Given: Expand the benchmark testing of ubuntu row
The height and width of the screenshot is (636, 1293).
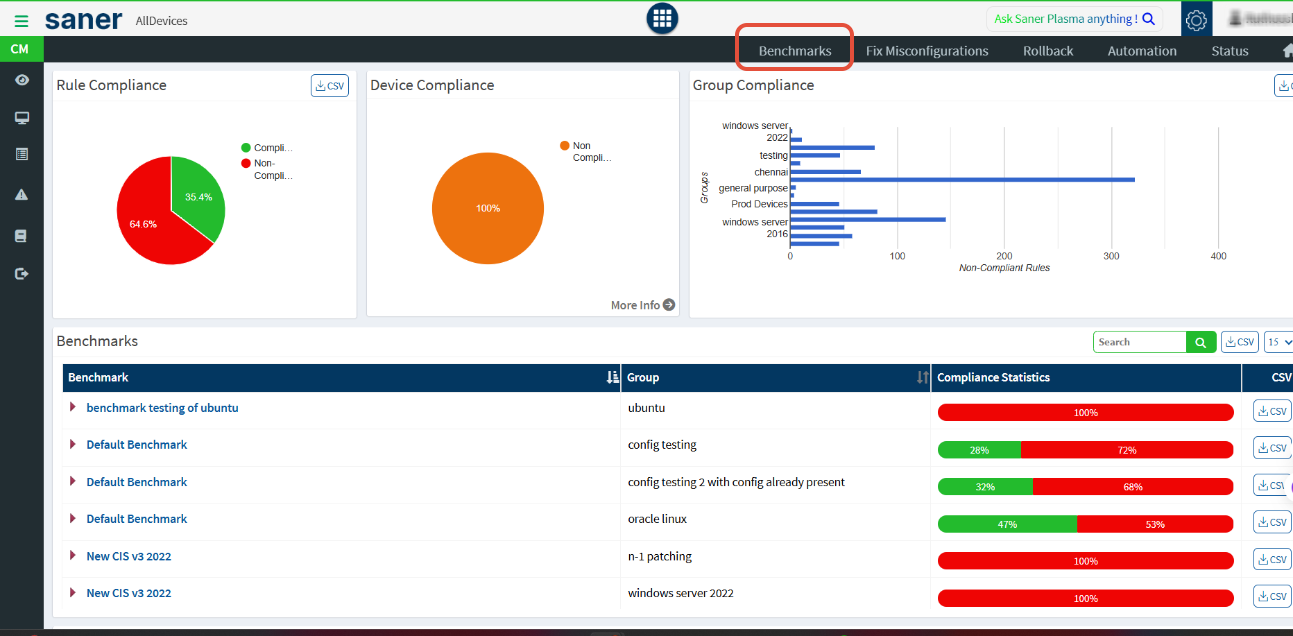Looking at the screenshot, I should (73, 408).
